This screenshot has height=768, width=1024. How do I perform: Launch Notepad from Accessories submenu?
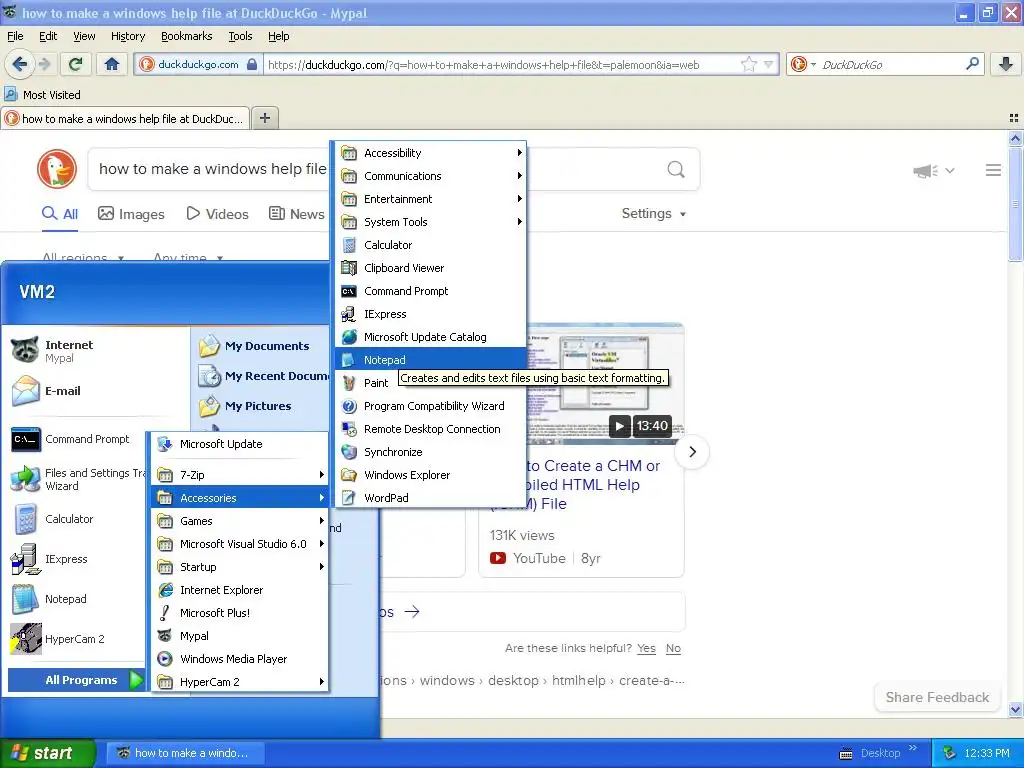click(432, 360)
